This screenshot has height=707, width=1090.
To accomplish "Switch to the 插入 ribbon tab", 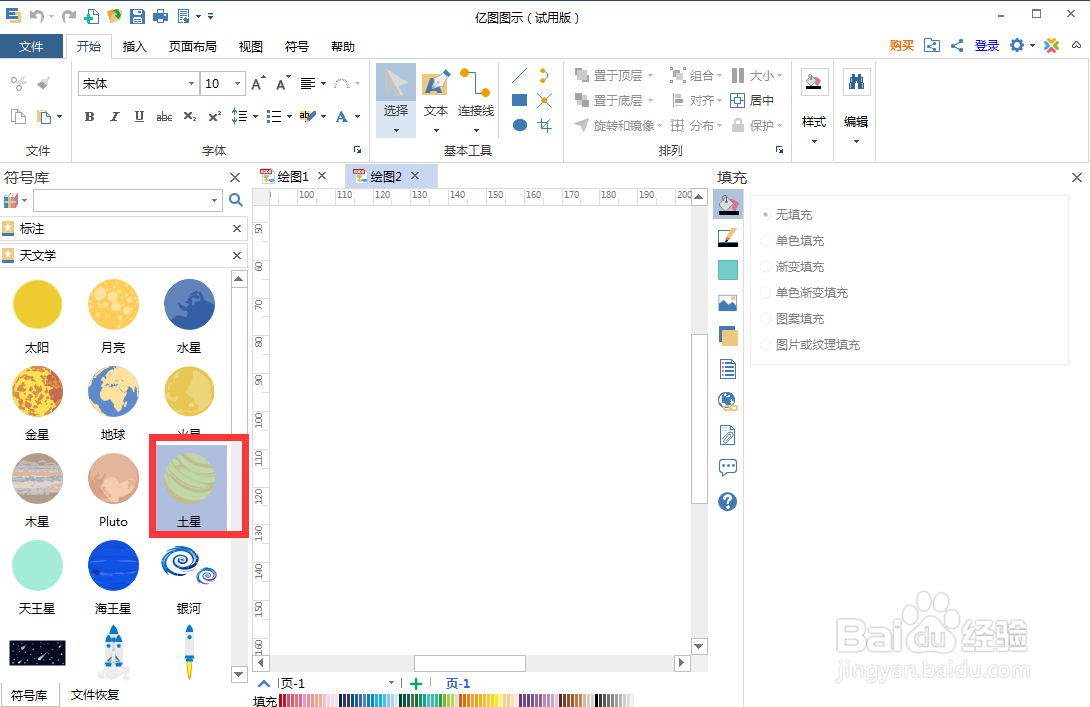I will coord(134,46).
